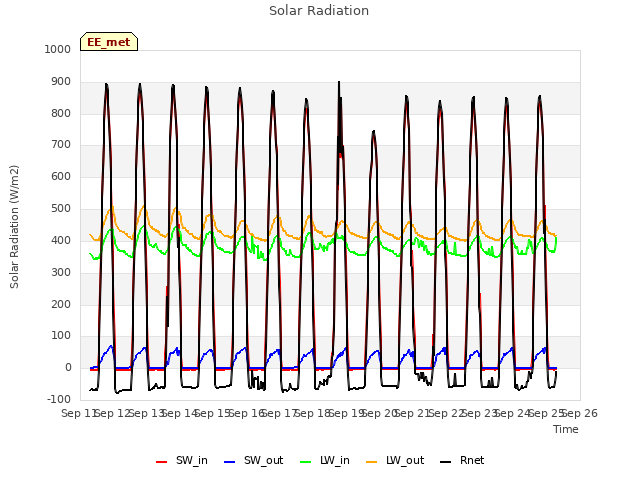The image size is (640, 480).
Task: Click the 800 y-axis tick label
Action: pos(61,113)
